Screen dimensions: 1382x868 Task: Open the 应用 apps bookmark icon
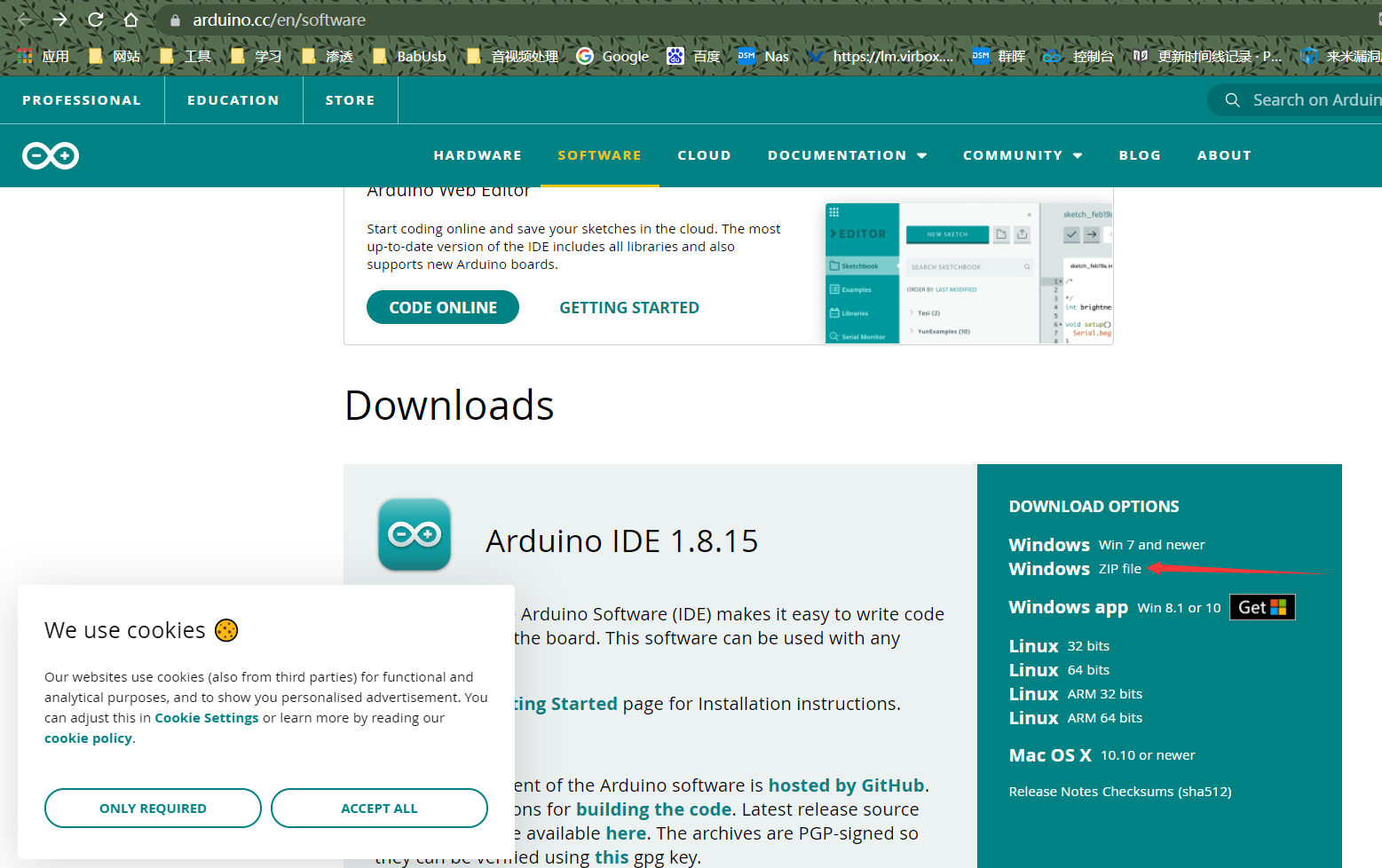pos(43,56)
